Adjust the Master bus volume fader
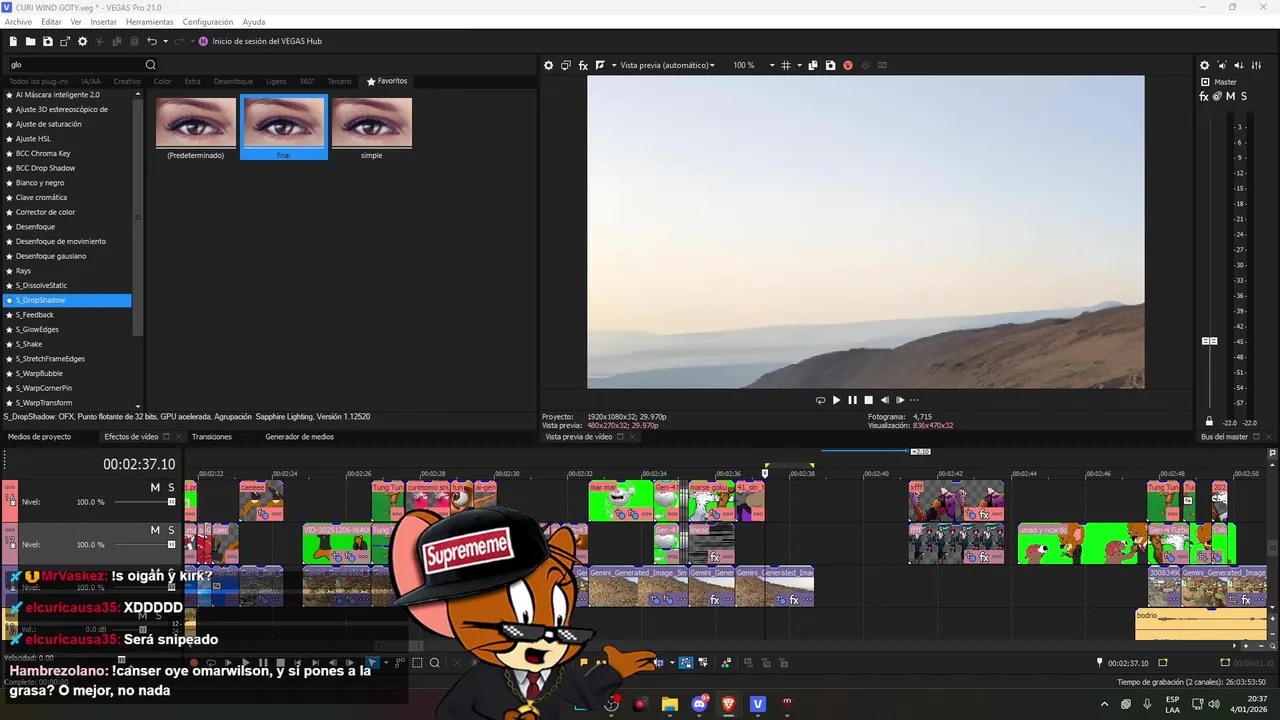The height and width of the screenshot is (720, 1280). [1209, 341]
